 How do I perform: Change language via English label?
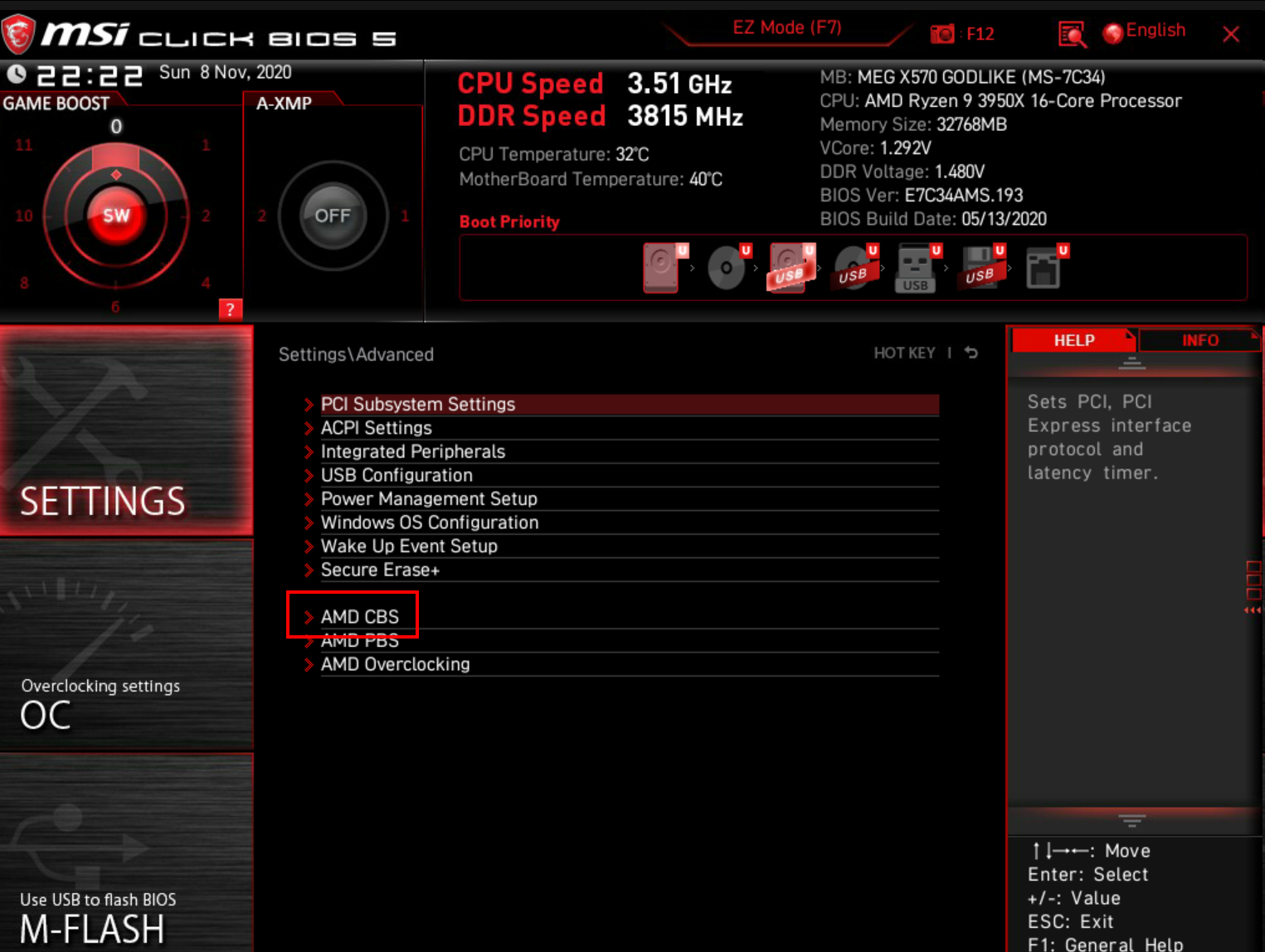coord(1156,31)
